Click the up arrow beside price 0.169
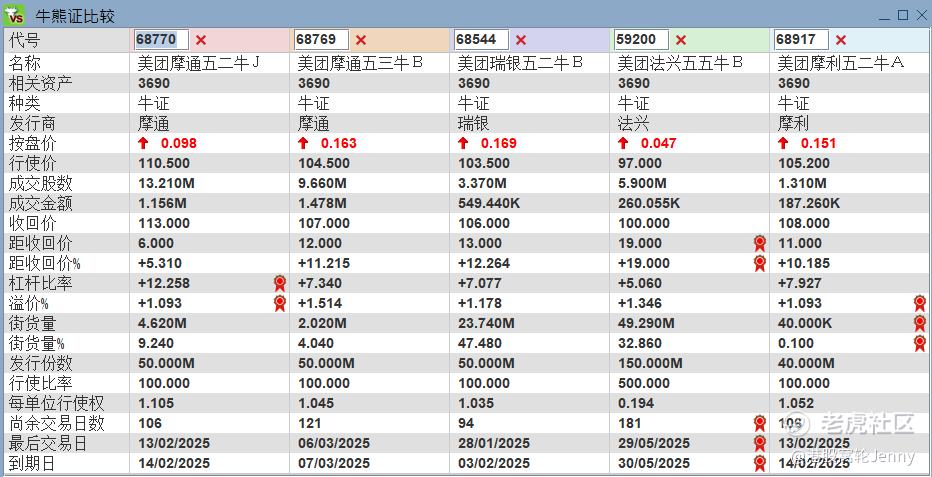932x477 pixels. pyautogui.click(x=464, y=143)
